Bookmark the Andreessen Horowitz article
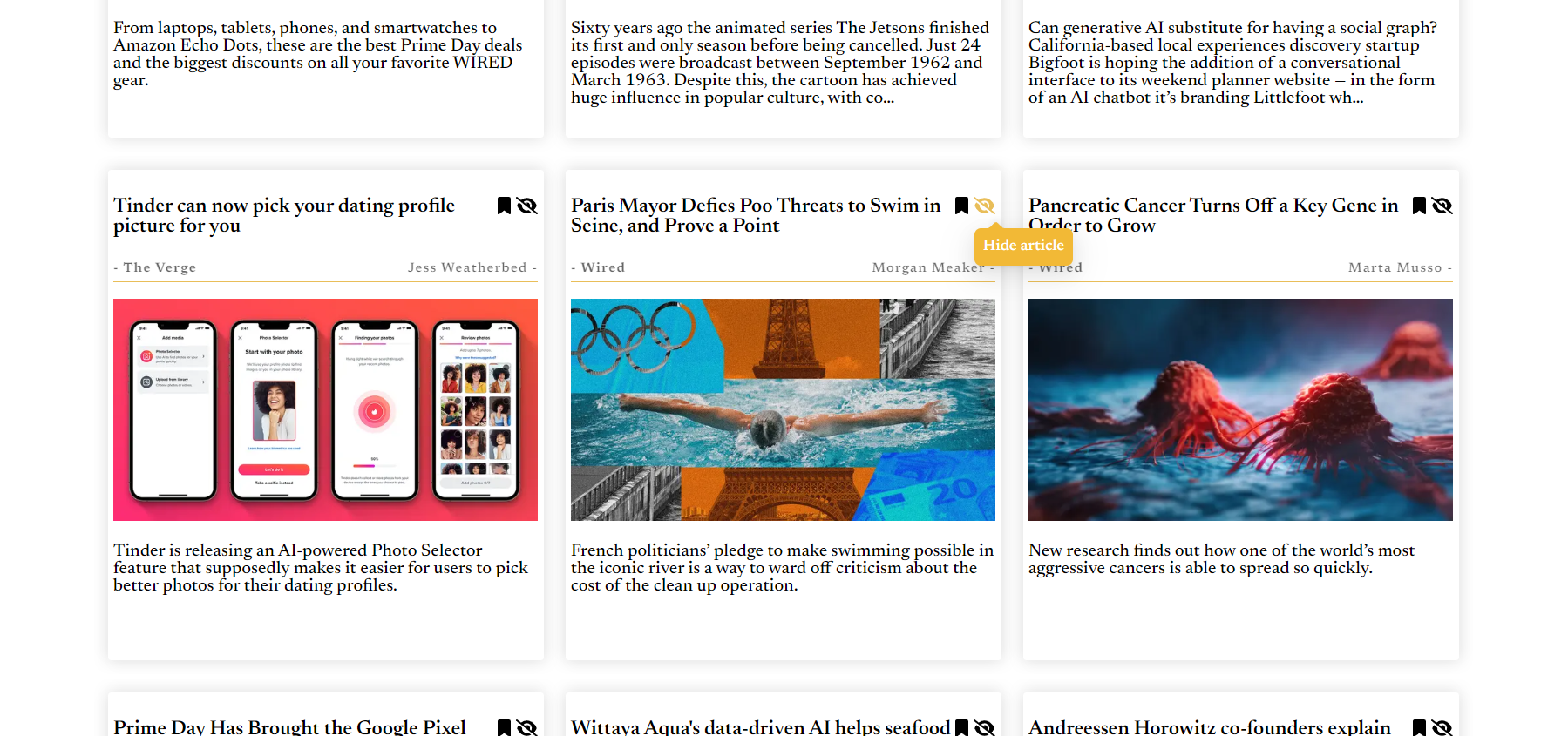The width and height of the screenshot is (1568, 736). click(1419, 727)
